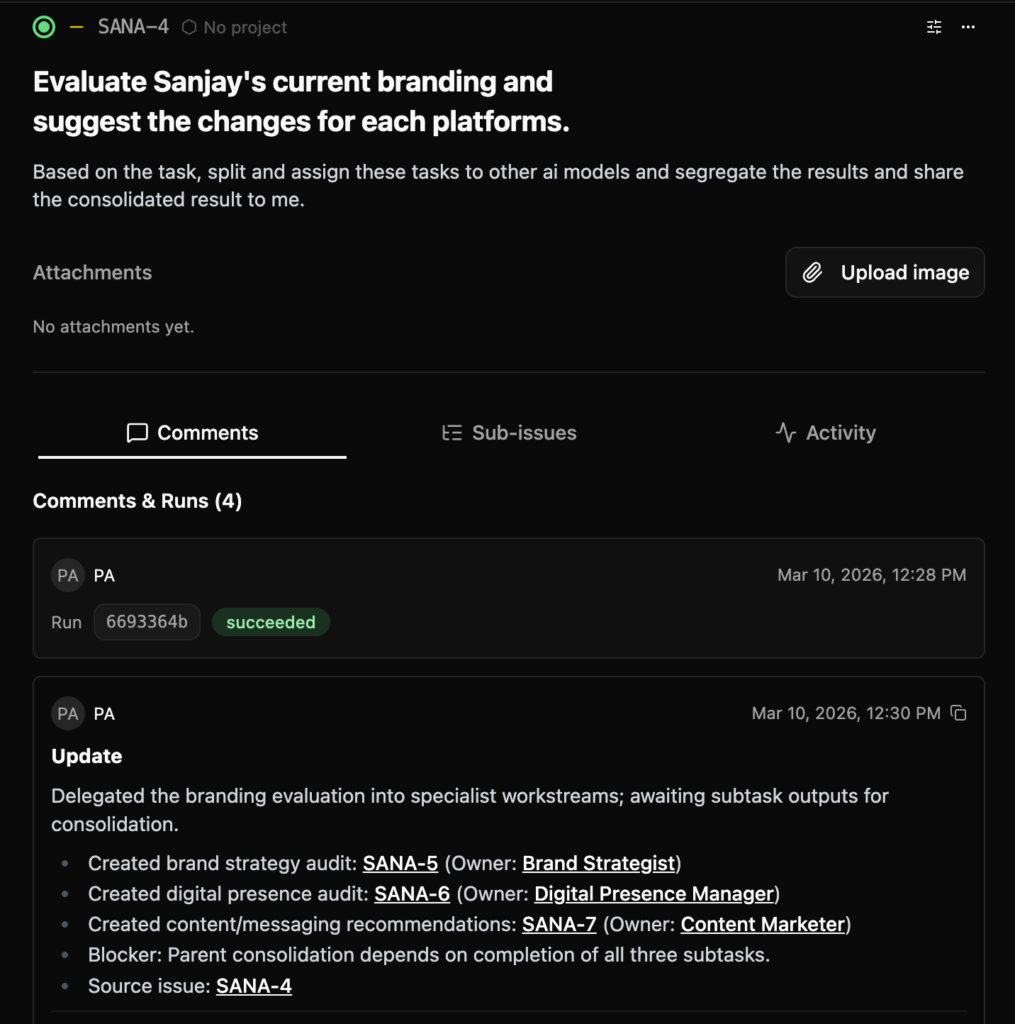Click the activity pulse icon beside Activity

tap(783, 433)
